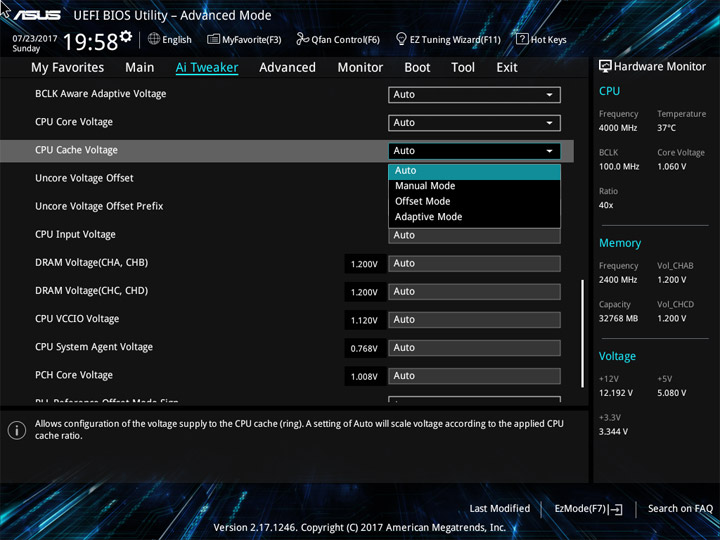
Task: Select BCLK Aware Adaptive Voltage label
Action: (x=101, y=94)
